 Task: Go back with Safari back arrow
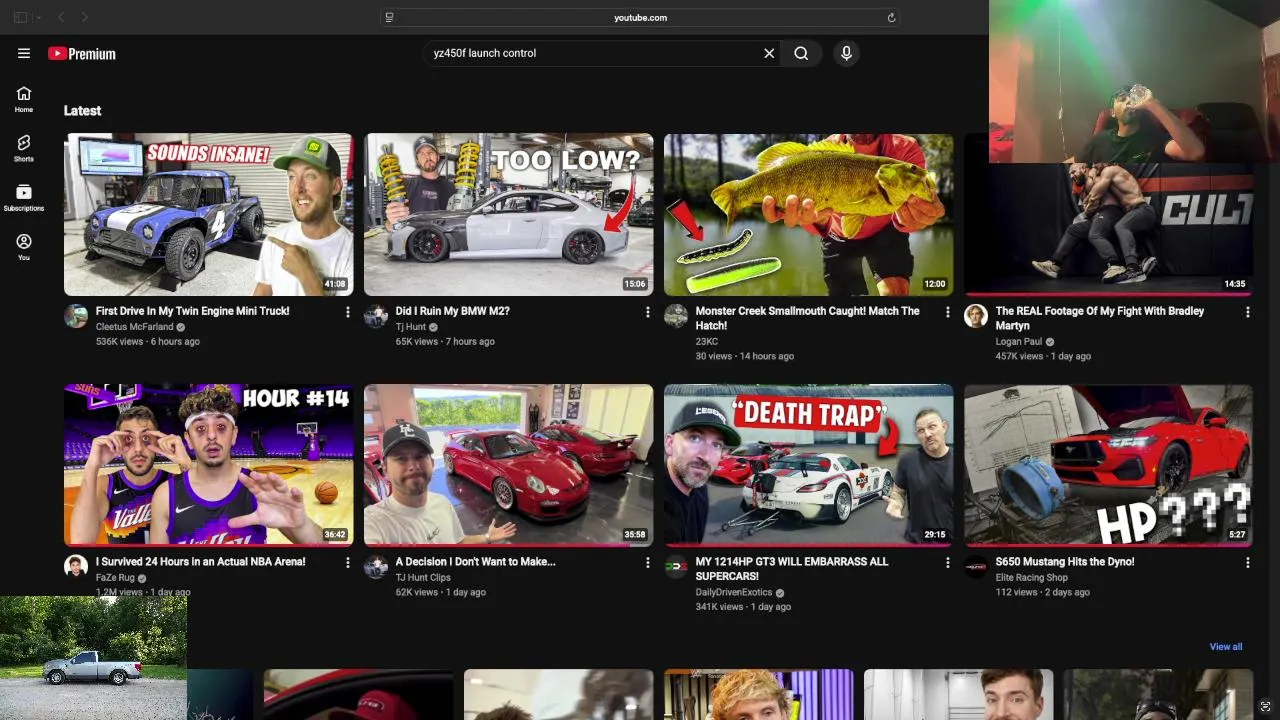pyautogui.click(x=61, y=17)
